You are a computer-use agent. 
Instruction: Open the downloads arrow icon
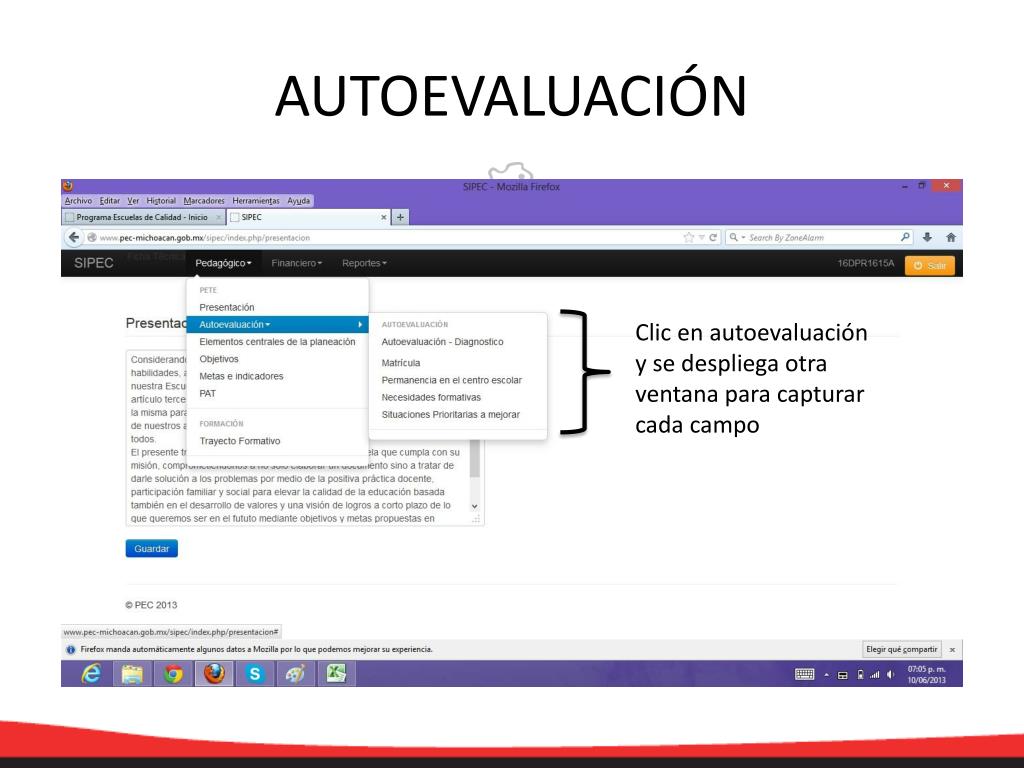(x=927, y=238)
